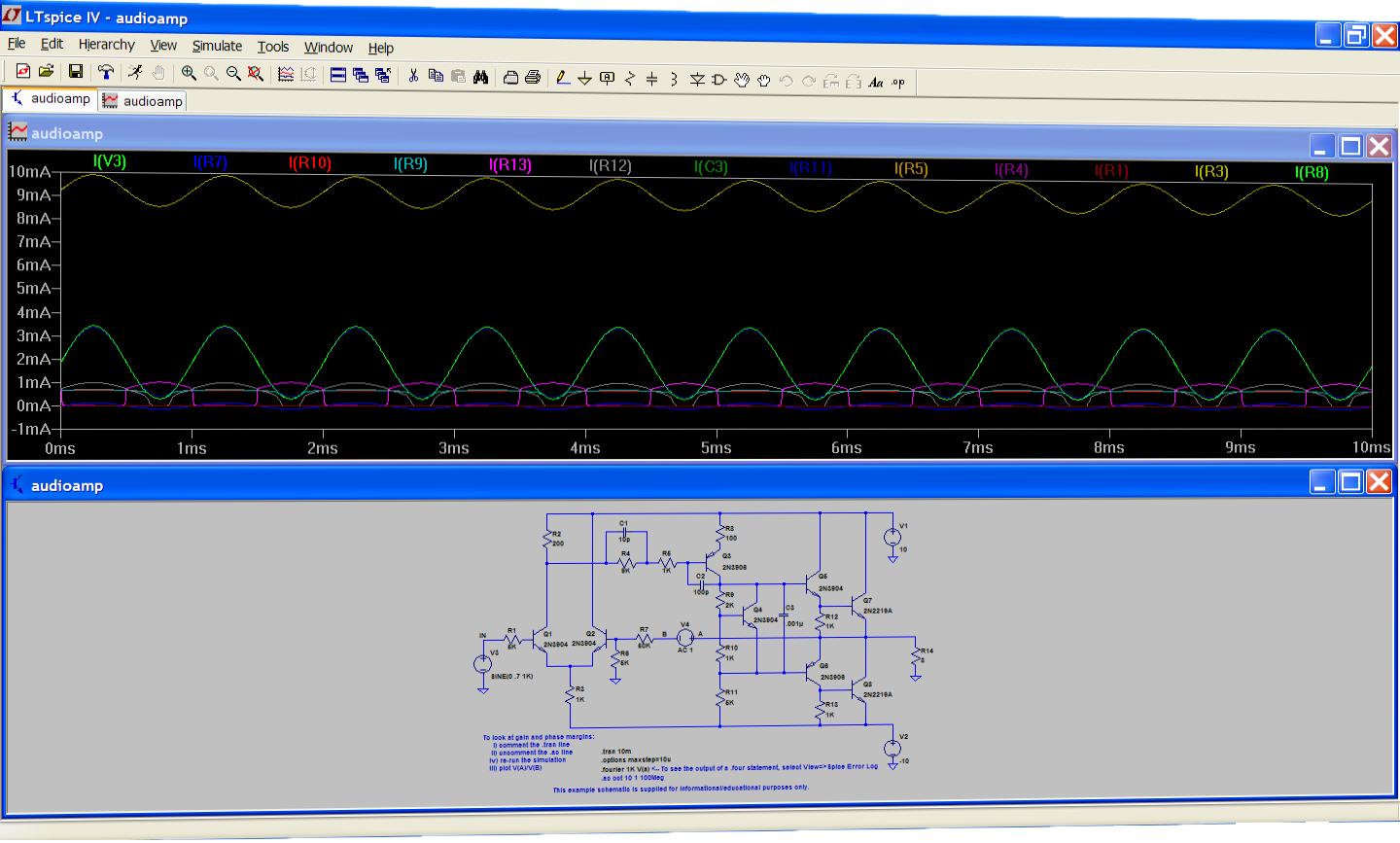Click the Print Setup icon
Screen dimensions: 1400x843
[510, 78]
